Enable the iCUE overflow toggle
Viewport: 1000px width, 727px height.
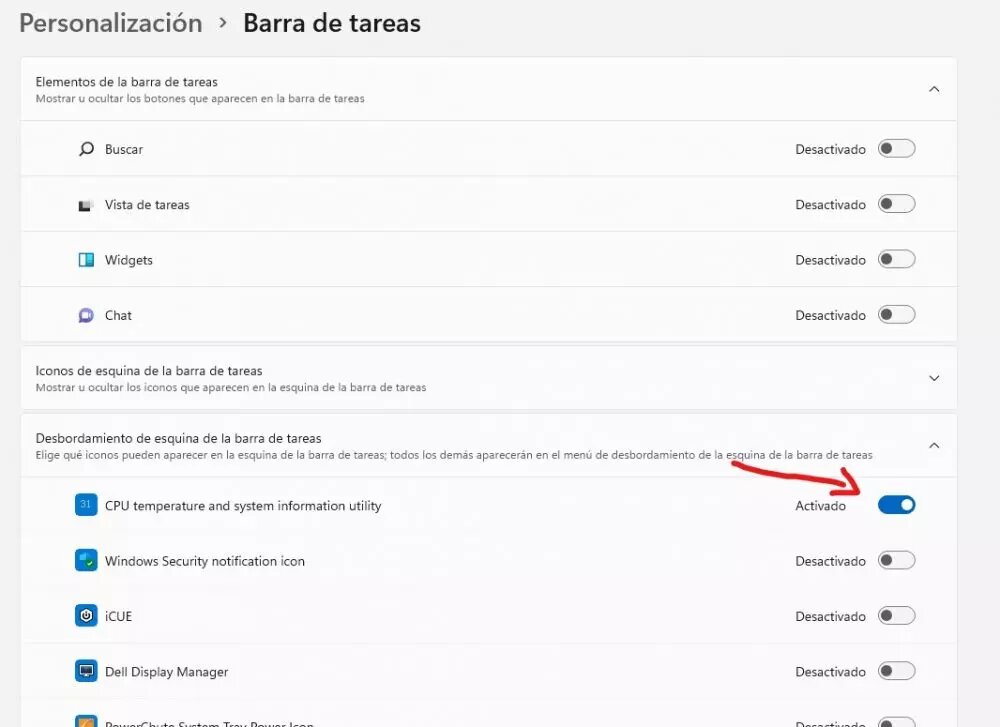896,616
